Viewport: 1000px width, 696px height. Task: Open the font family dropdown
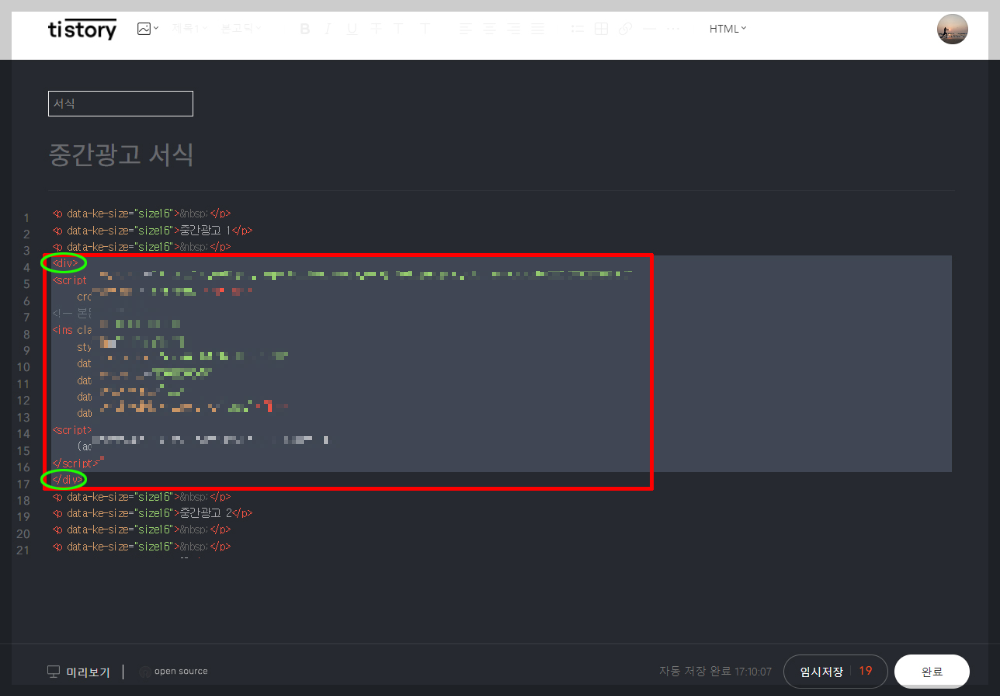click(x=240, y=29)
